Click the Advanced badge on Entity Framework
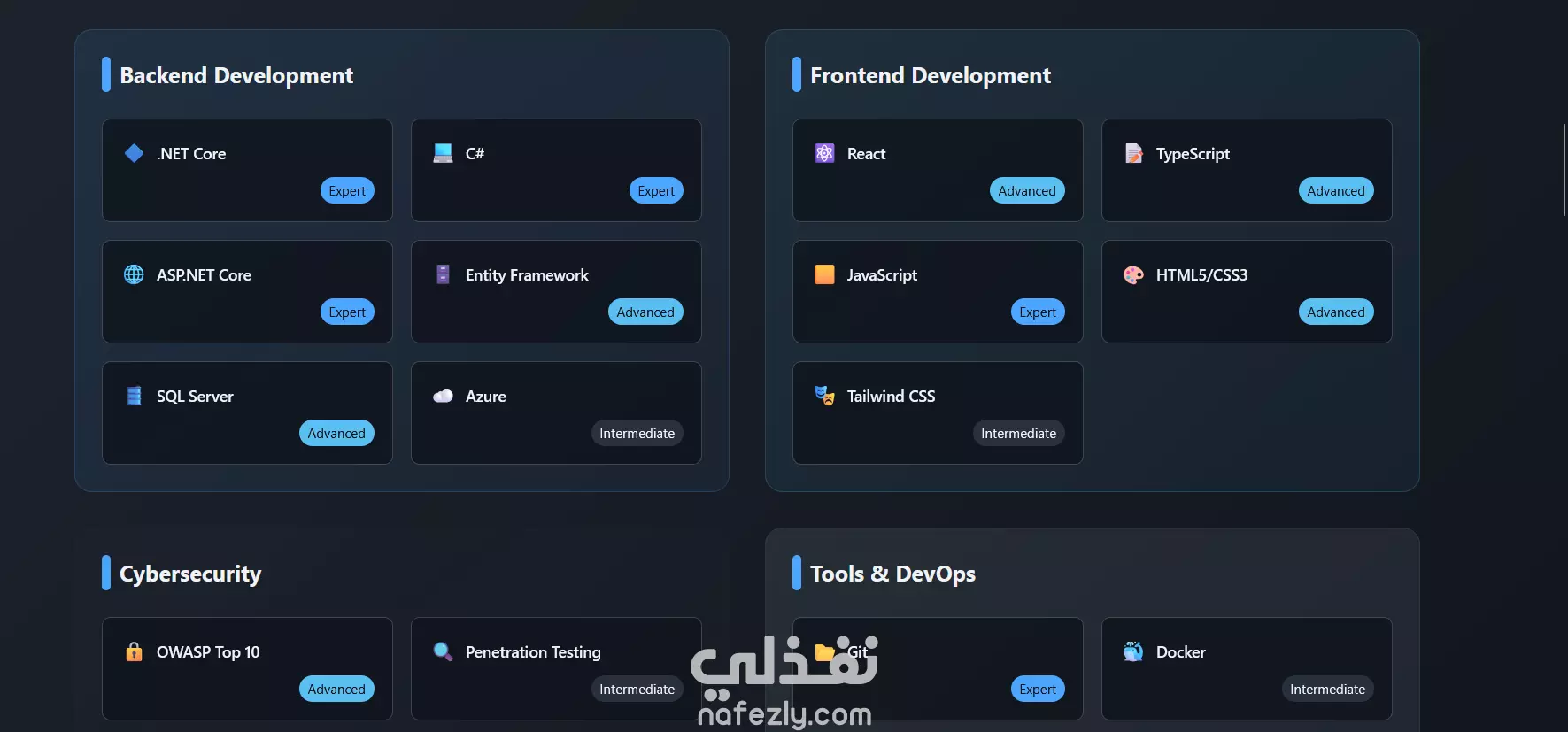Screen dimensions: 1568x732 (645, 312)
